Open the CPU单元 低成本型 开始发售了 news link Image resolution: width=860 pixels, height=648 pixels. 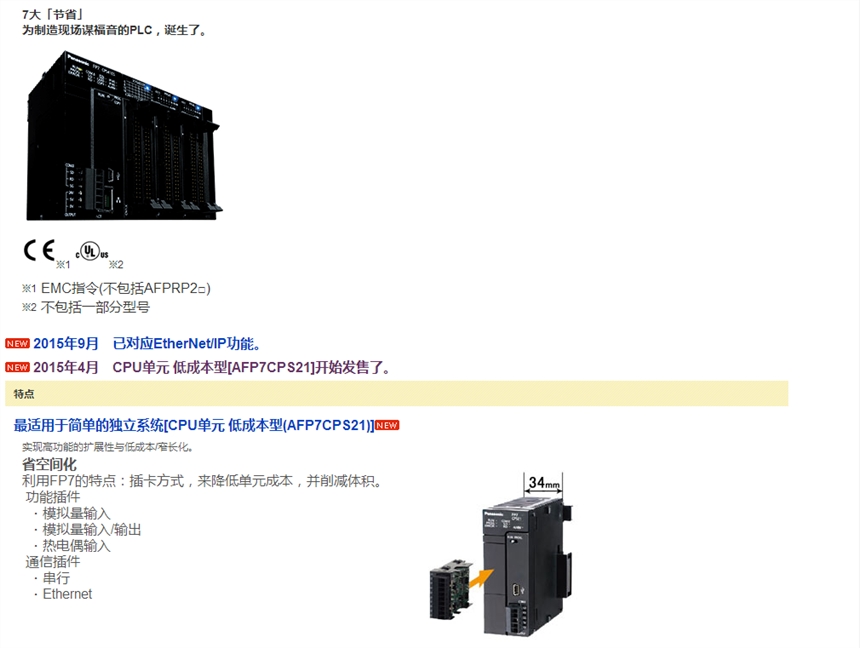click(x=252, y=367)
